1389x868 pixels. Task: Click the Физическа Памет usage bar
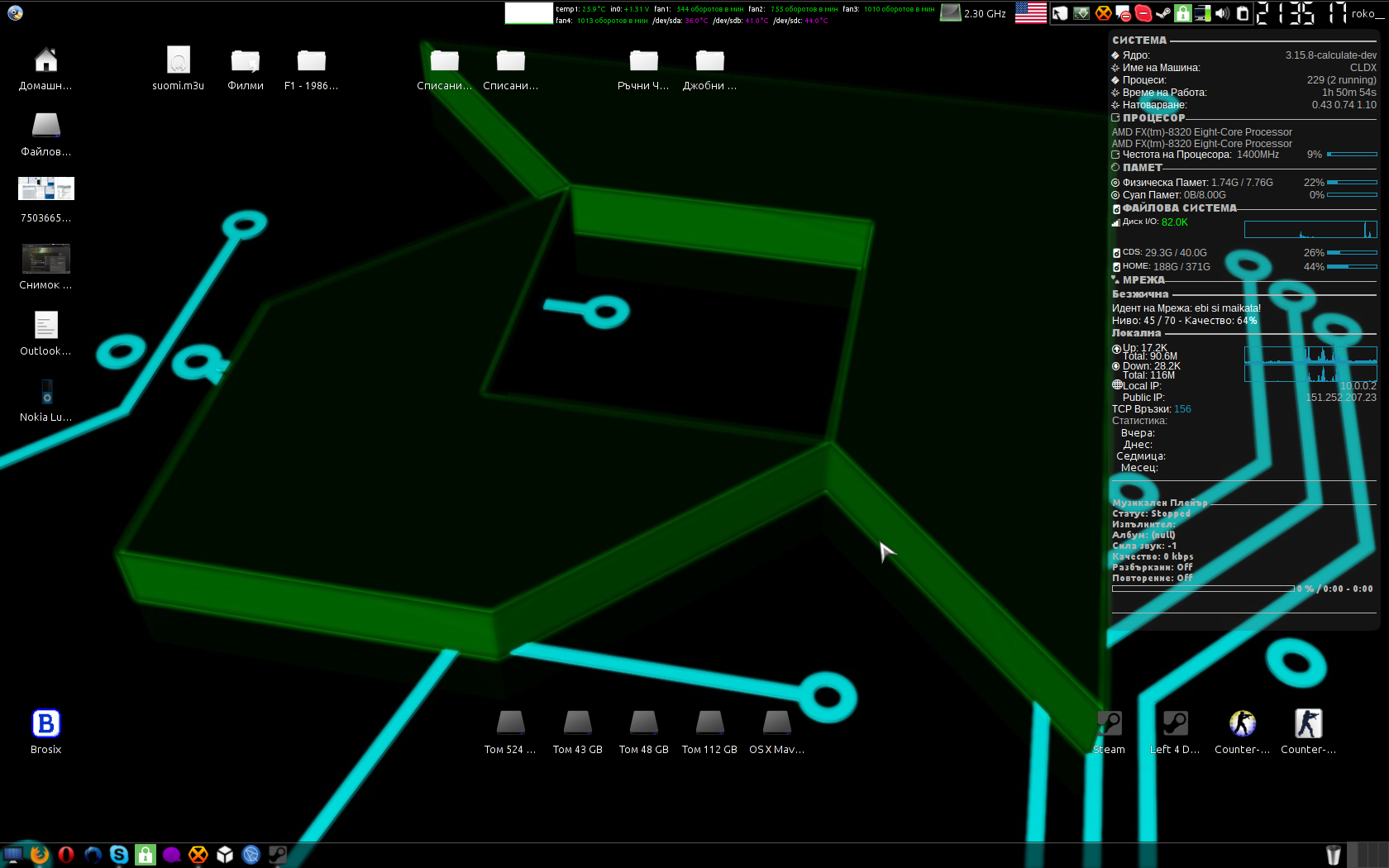pyautogui.click(x=1352, y=182)
